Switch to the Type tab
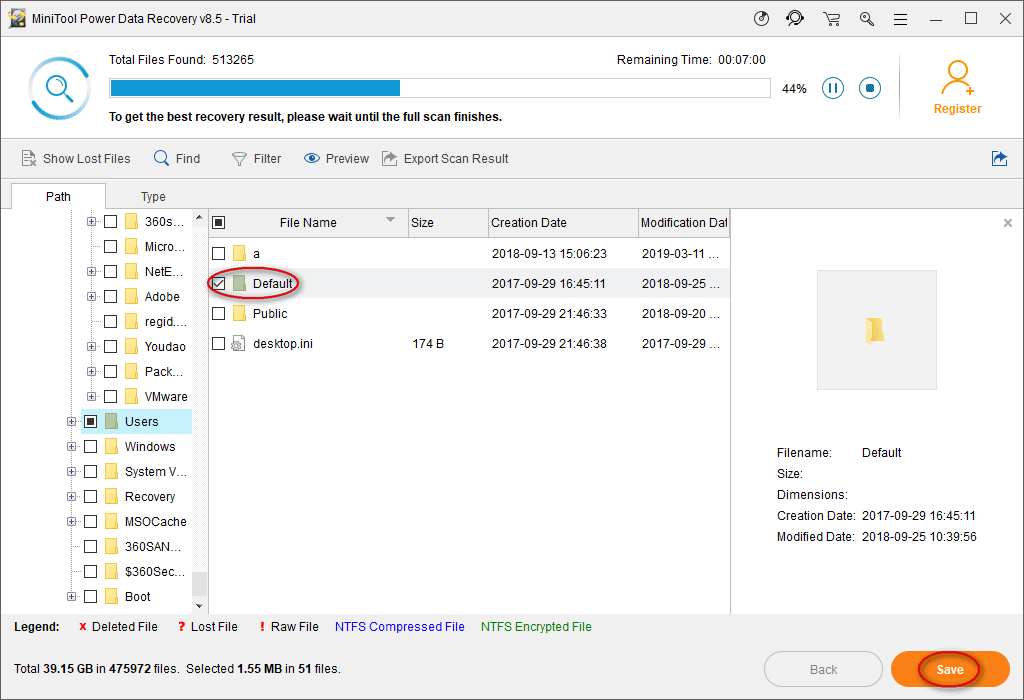This screenshot has width=1024, height=700. tap(153, 197)
